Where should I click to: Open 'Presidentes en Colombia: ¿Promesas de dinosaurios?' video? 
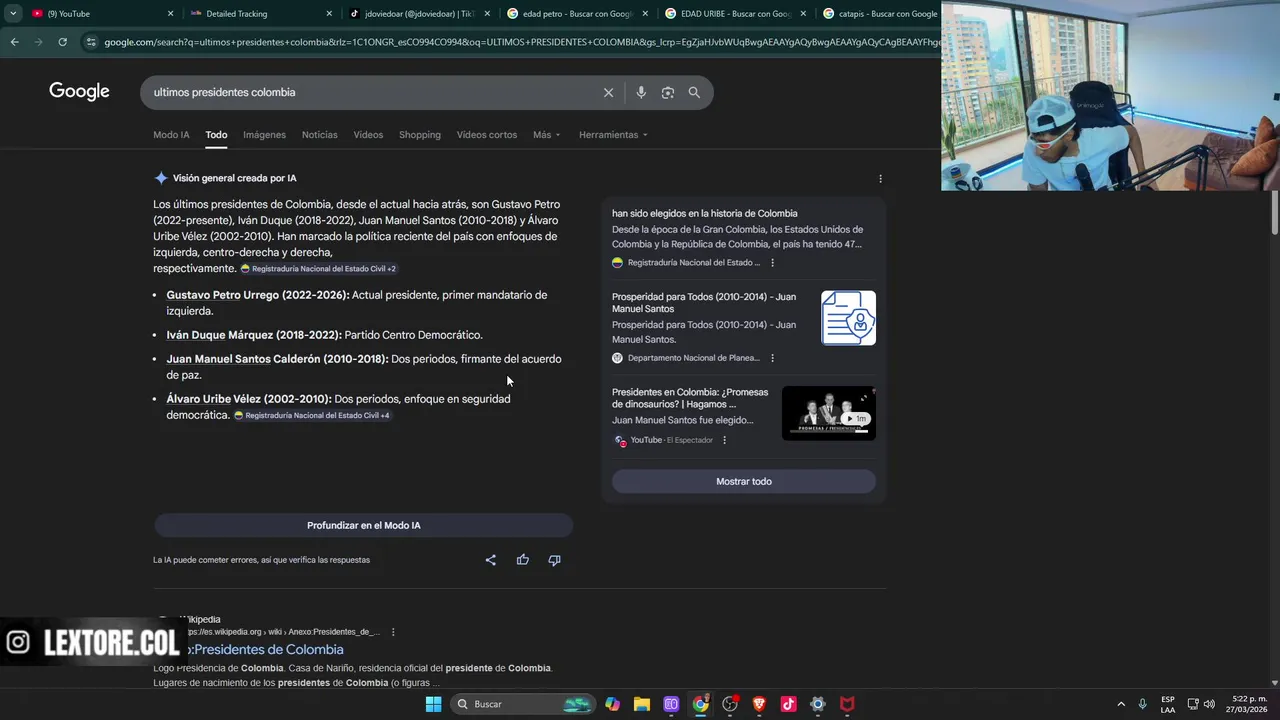[x=690, y=398]
